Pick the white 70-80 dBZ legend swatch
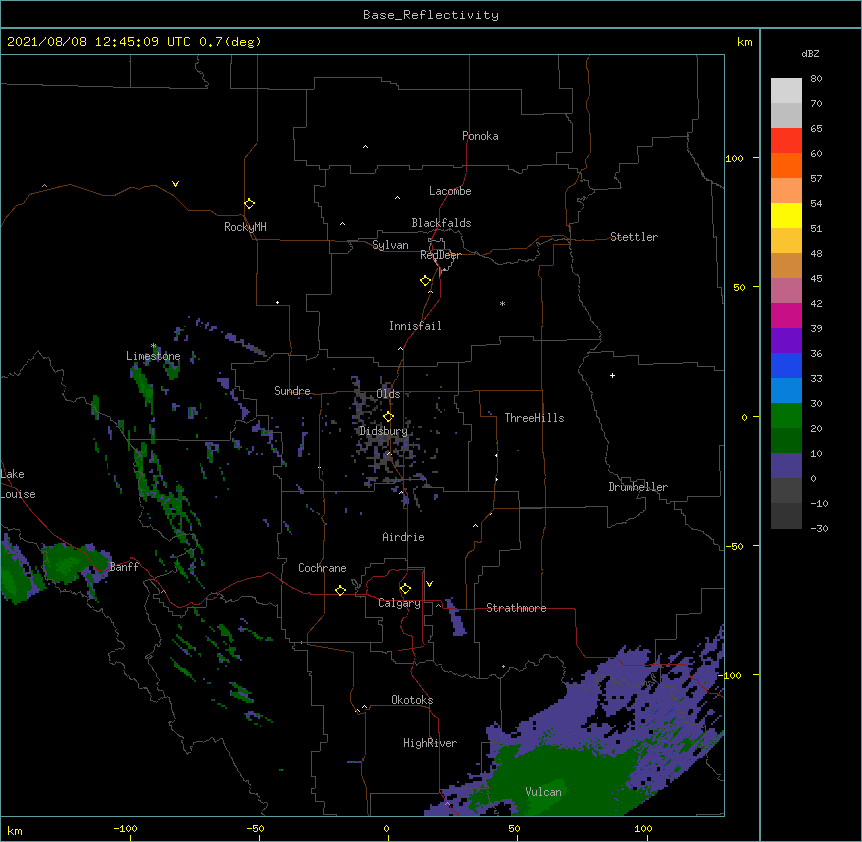The image size is (862, 842). (786, 91)
